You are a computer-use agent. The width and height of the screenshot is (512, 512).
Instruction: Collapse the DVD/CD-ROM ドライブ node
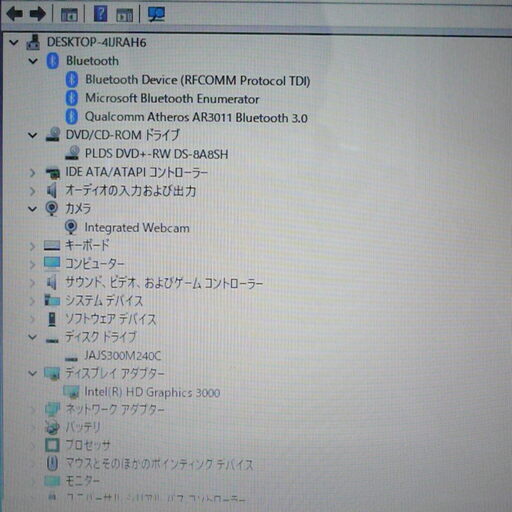pos(32,135)
